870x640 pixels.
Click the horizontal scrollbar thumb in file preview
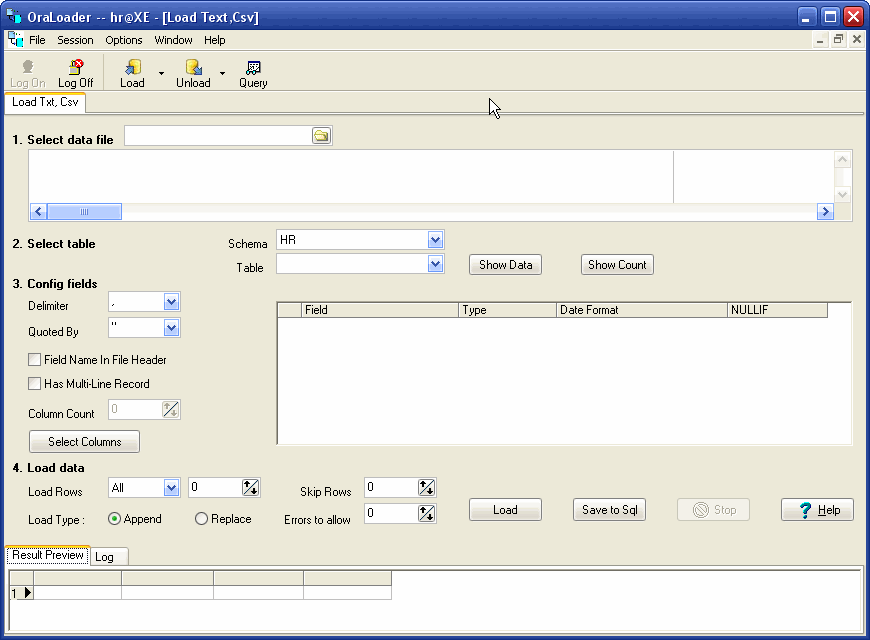(x=84, y=211)
